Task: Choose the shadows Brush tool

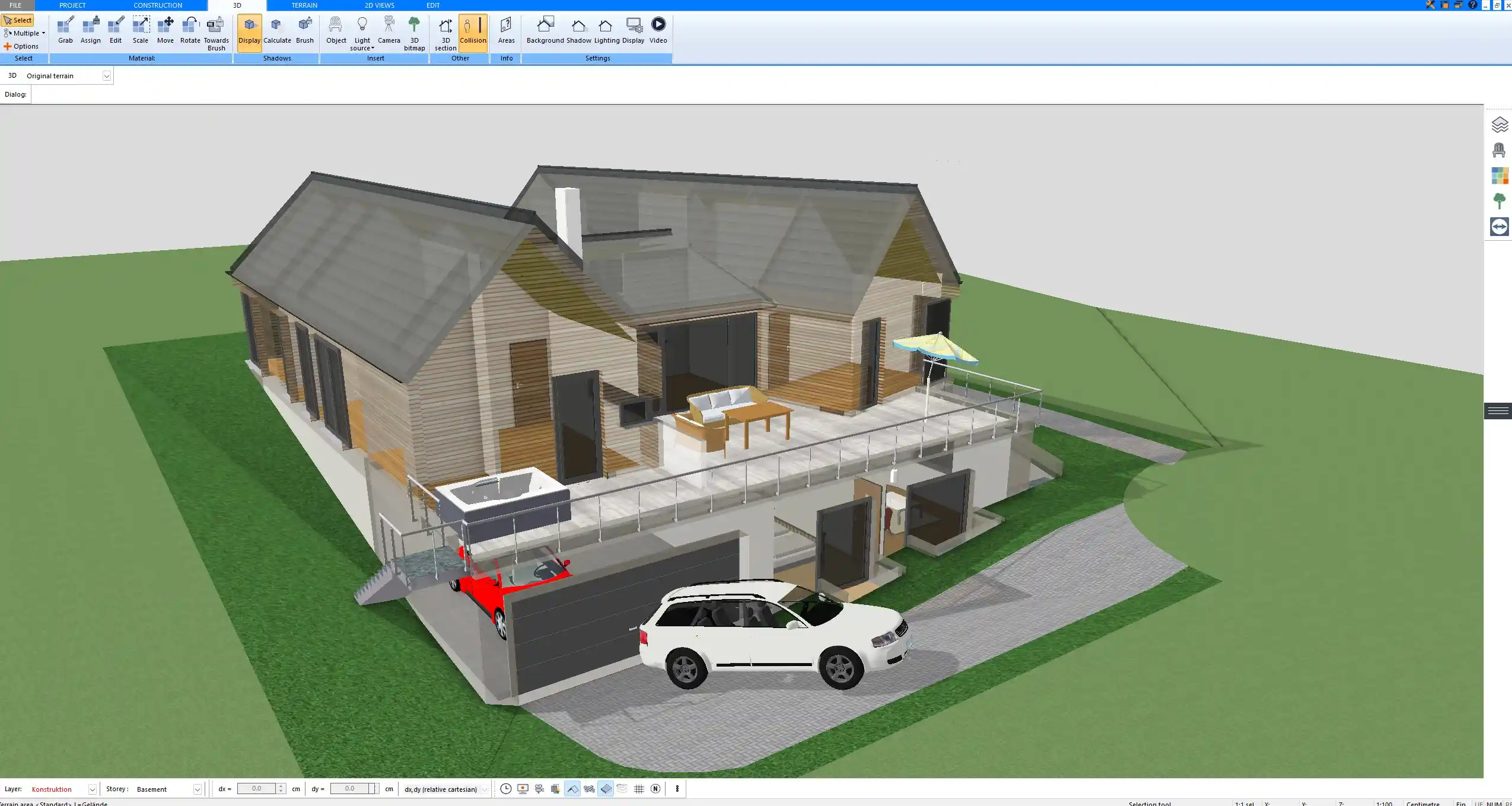Action: tap(305, 30)
